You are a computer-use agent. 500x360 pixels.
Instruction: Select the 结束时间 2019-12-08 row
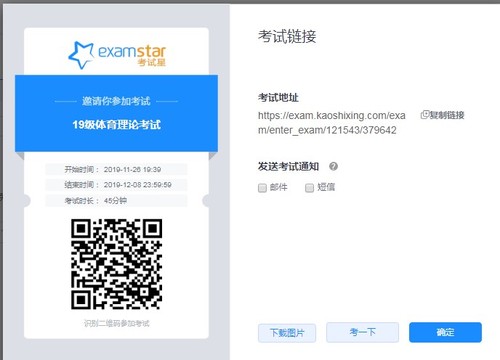point(116,185)
